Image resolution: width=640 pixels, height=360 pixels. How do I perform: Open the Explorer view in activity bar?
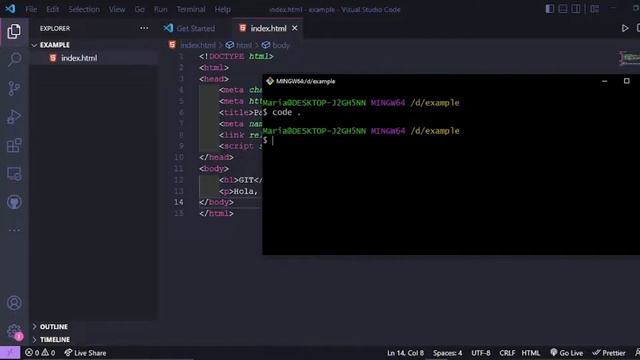coord(14,31)
